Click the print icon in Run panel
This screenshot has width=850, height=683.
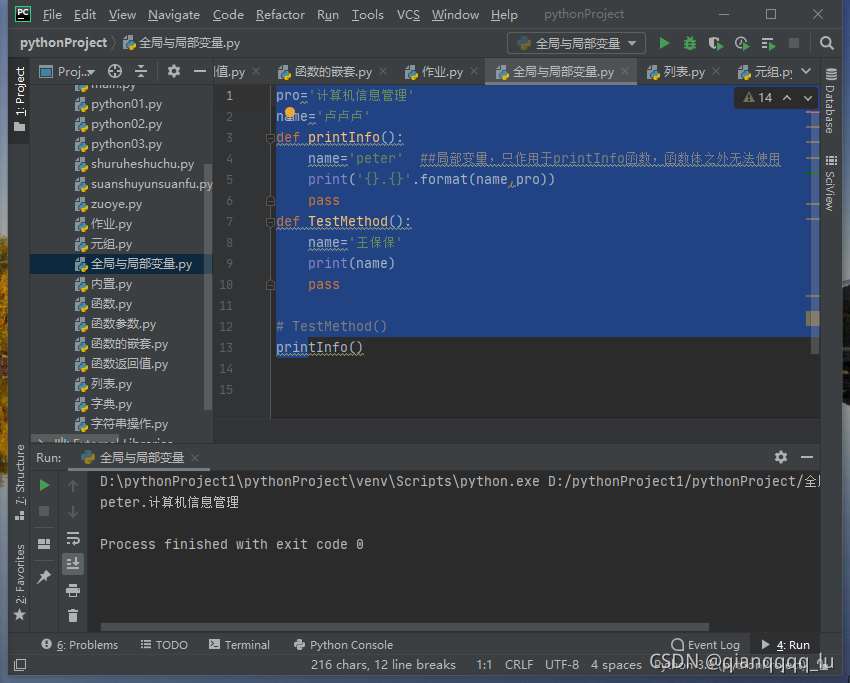point(73,590)
